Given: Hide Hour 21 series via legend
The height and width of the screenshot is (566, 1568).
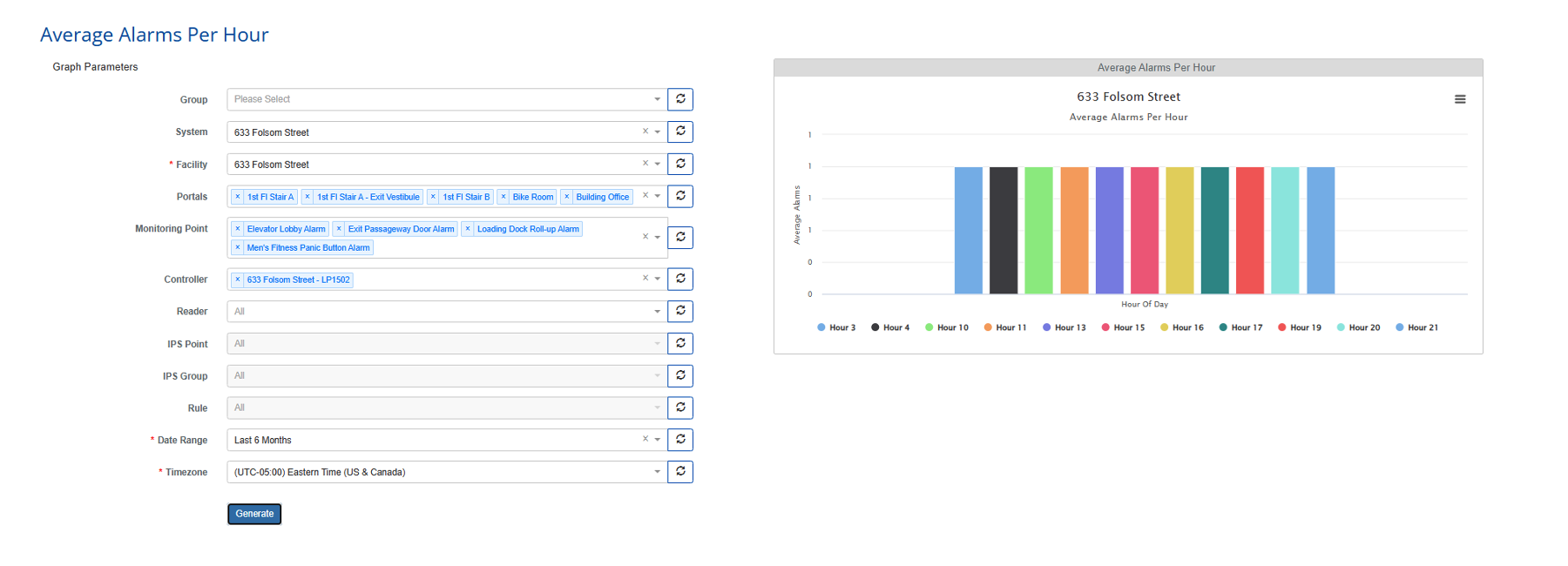Looking at the screenshot, I should coord(1416,327).
